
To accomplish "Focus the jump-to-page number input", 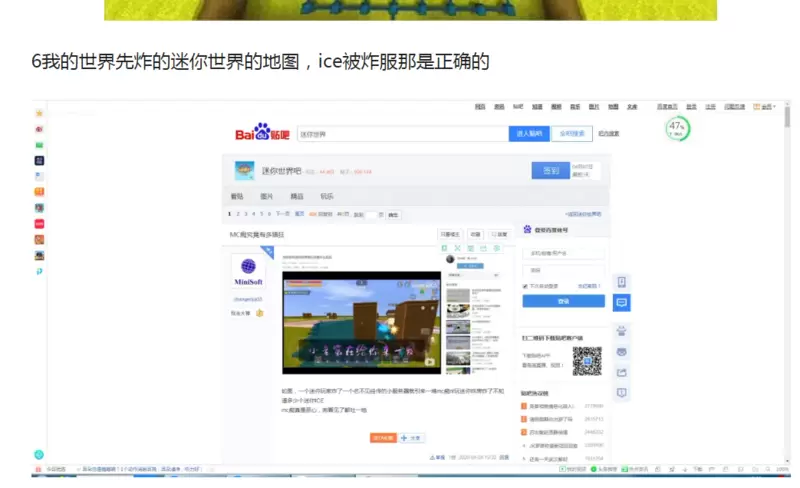I will (371, 215).
